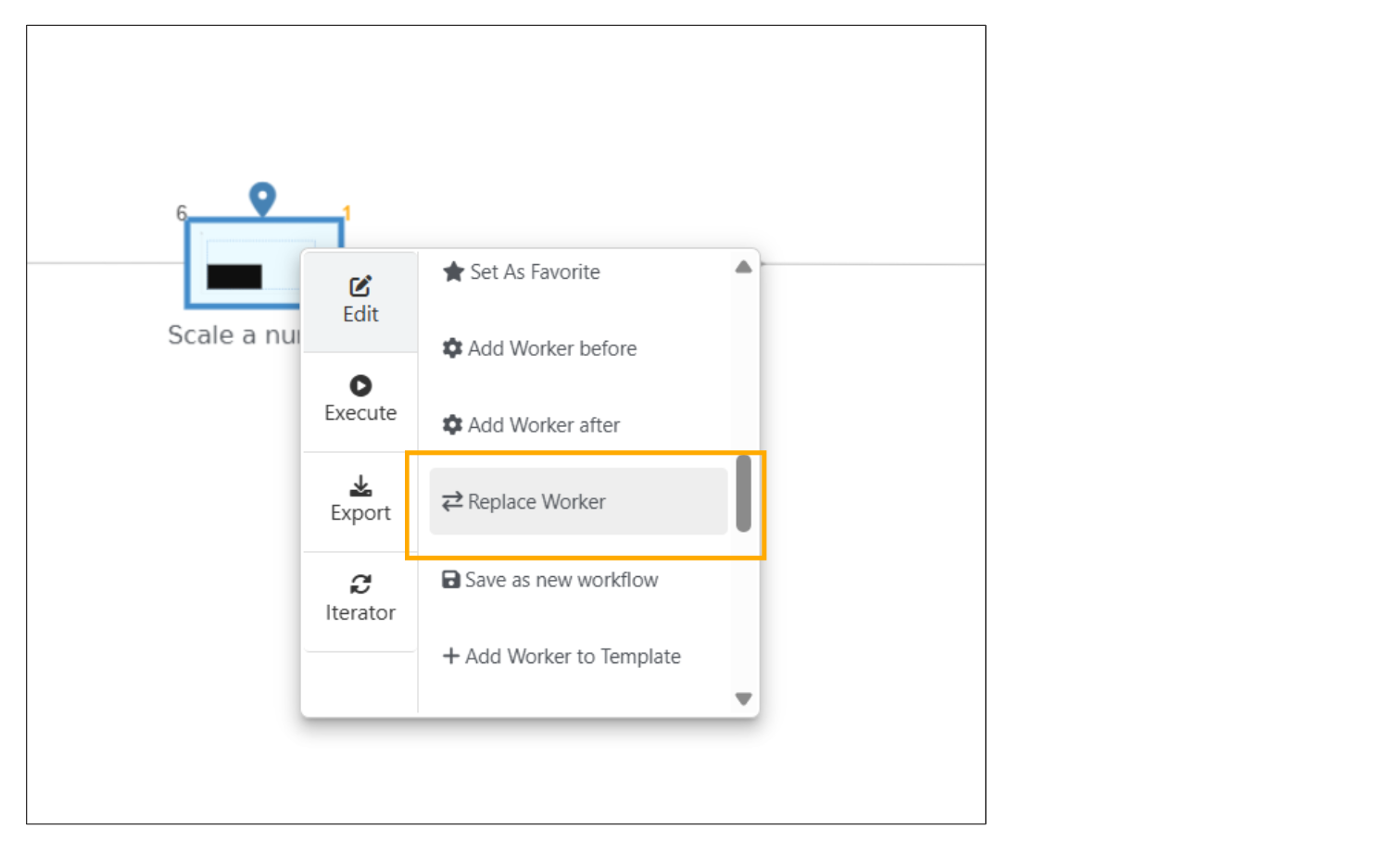Click the blue location pin above the worker
This screenshot has height=842, width=1400.
(x=263, y=198)
